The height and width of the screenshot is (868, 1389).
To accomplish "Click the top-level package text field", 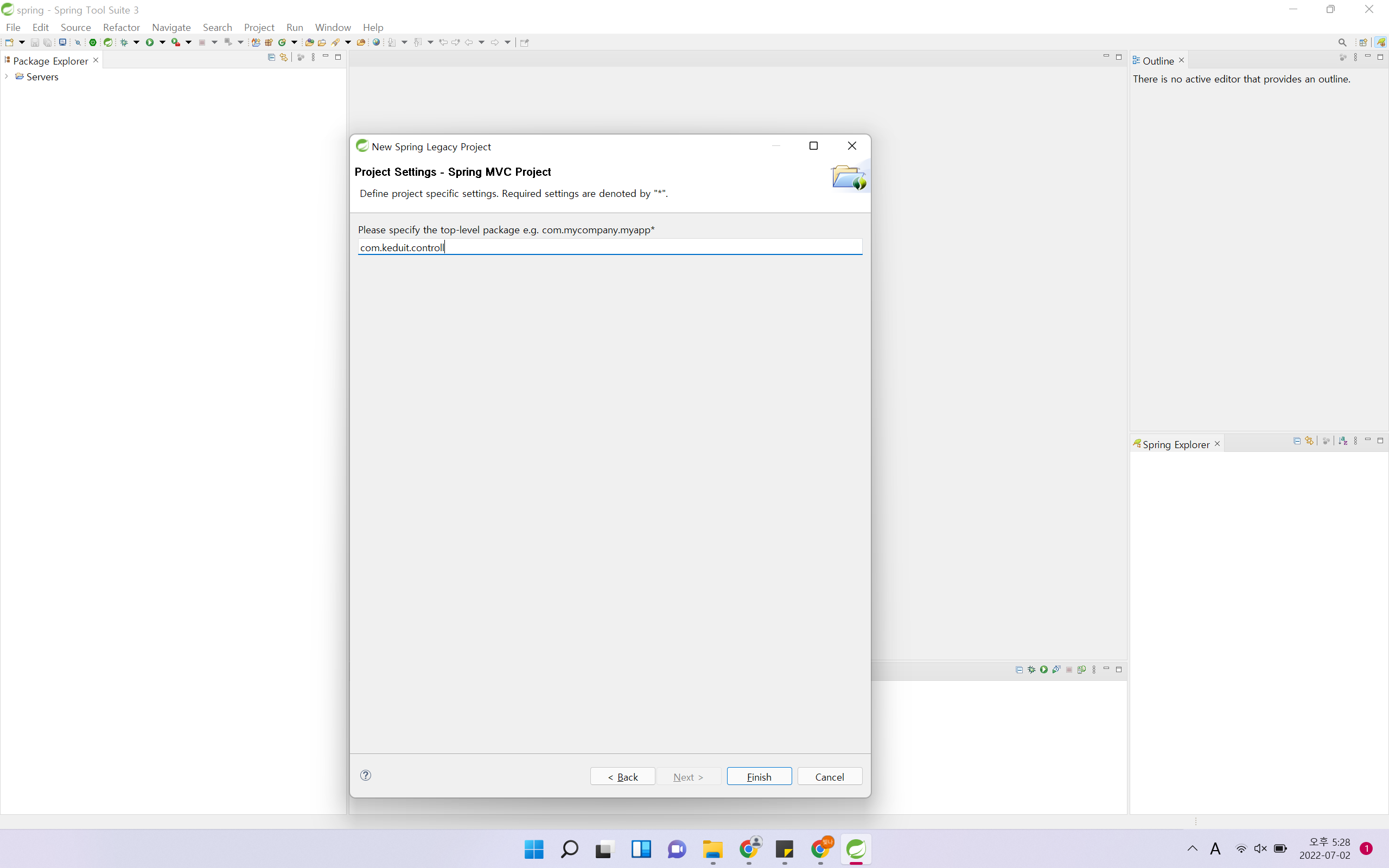I will tap(609, 247).
